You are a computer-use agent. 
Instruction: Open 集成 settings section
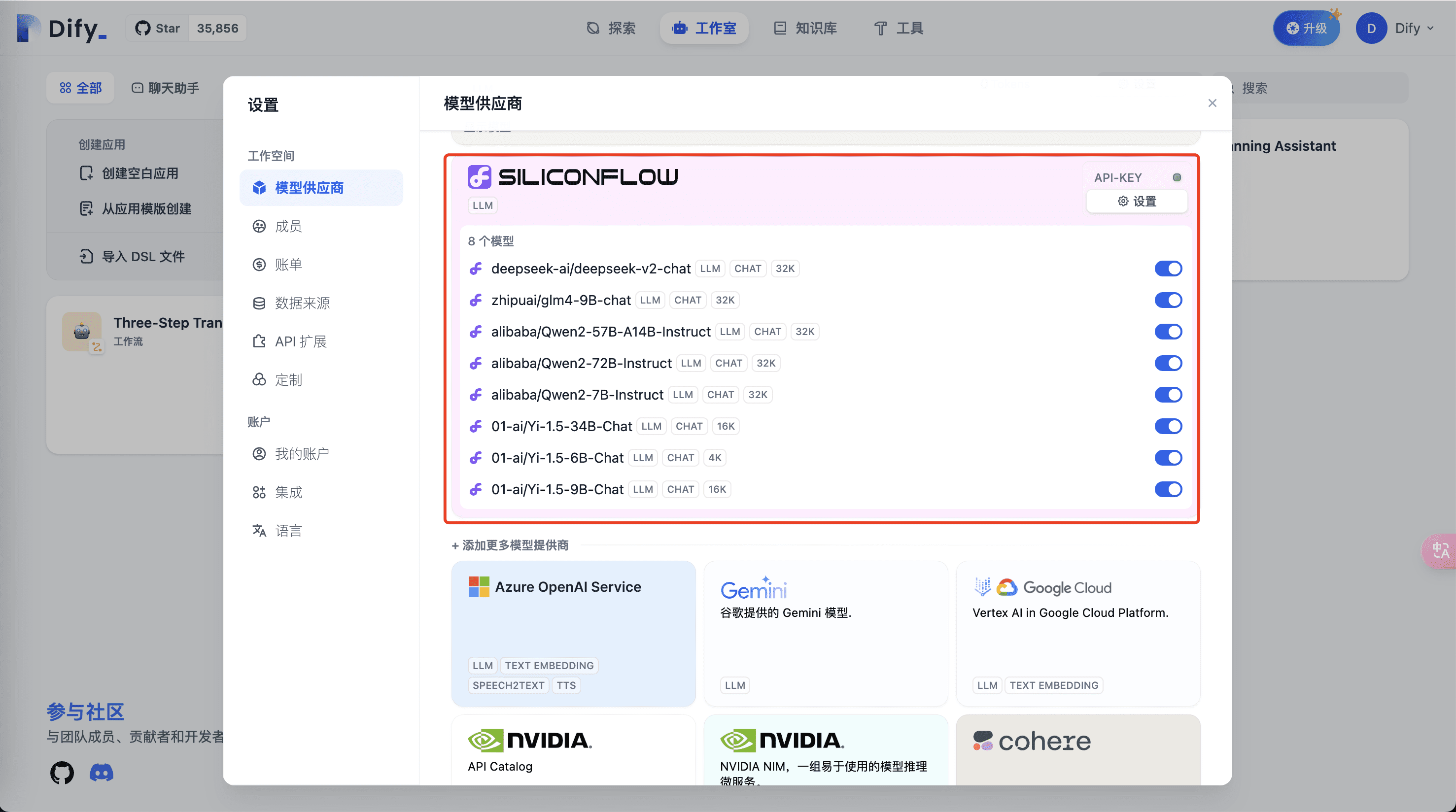pyautogui.click(x=321, y=492)
